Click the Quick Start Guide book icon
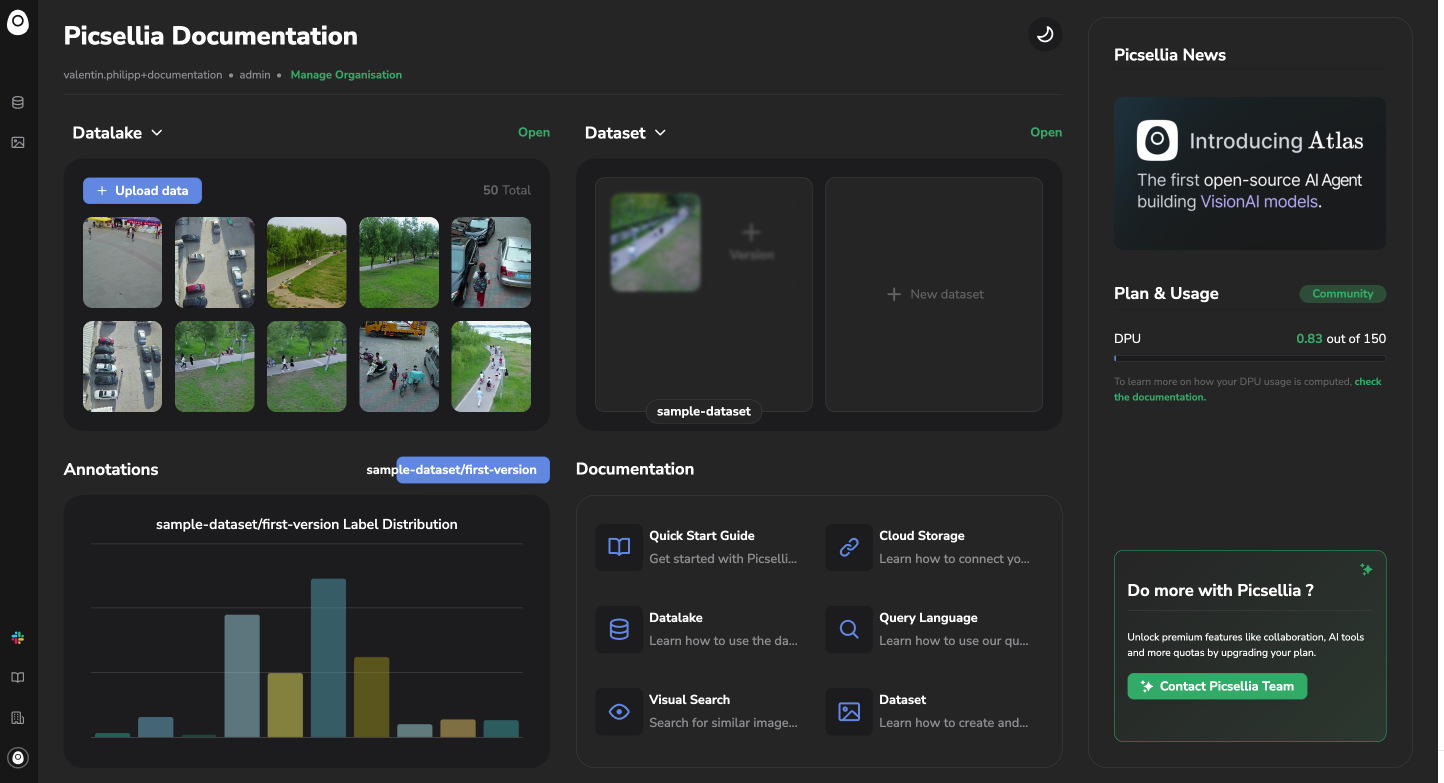1444x783 pixels. click(x=619, y=547)
